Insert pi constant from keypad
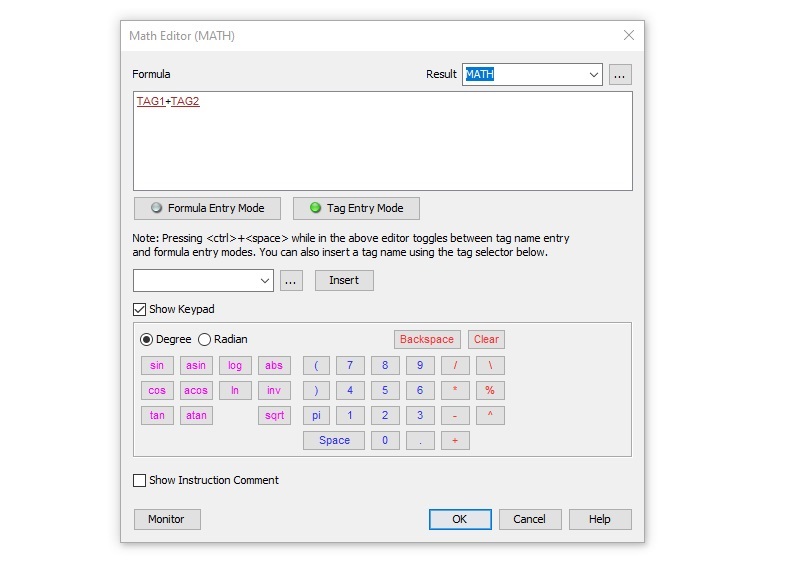Image resolution: width=800 pixels, height=565 pixels. click(x=316, y=415)
